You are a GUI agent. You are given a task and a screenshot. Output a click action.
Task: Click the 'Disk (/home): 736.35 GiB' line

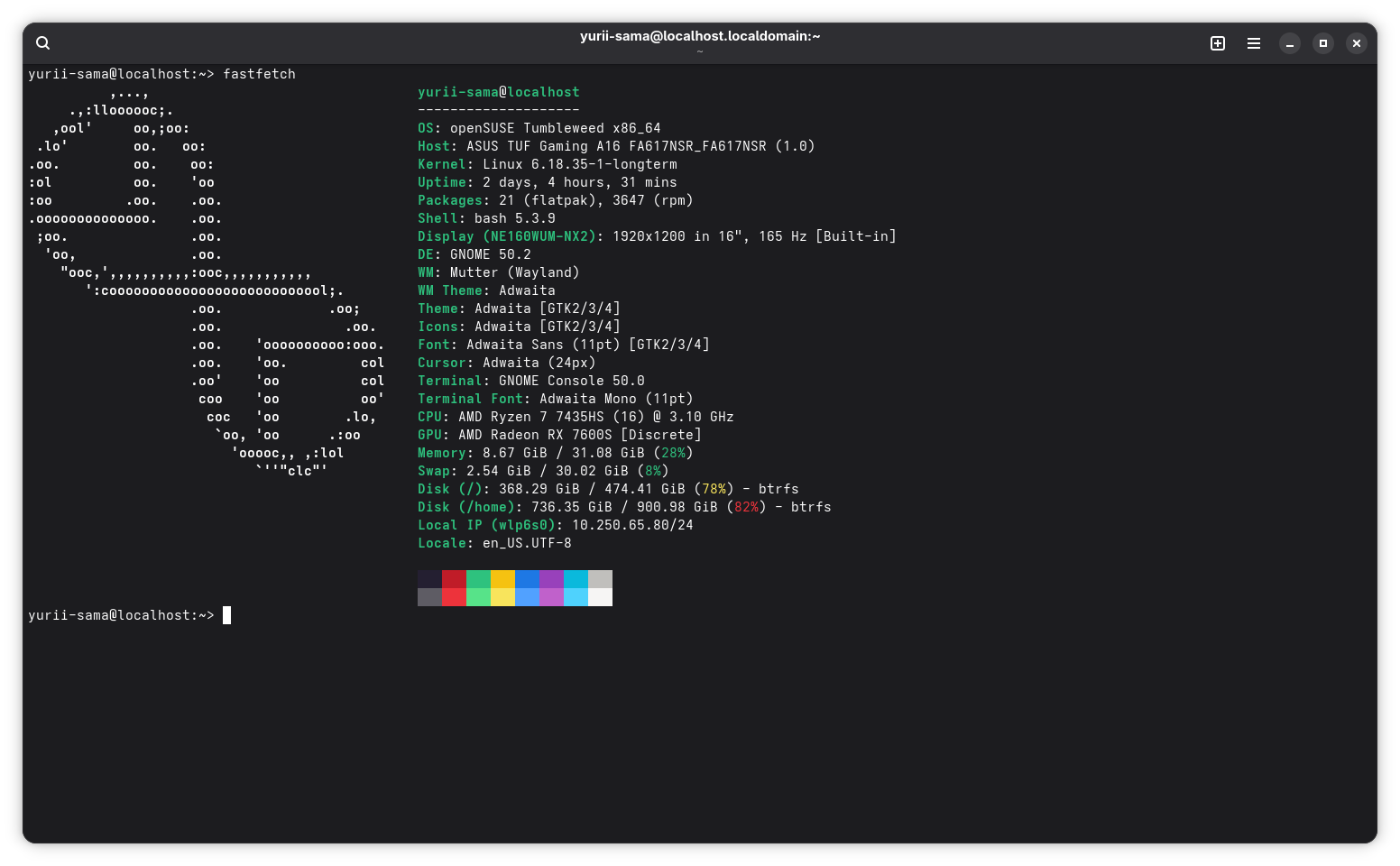coord(624,507)
